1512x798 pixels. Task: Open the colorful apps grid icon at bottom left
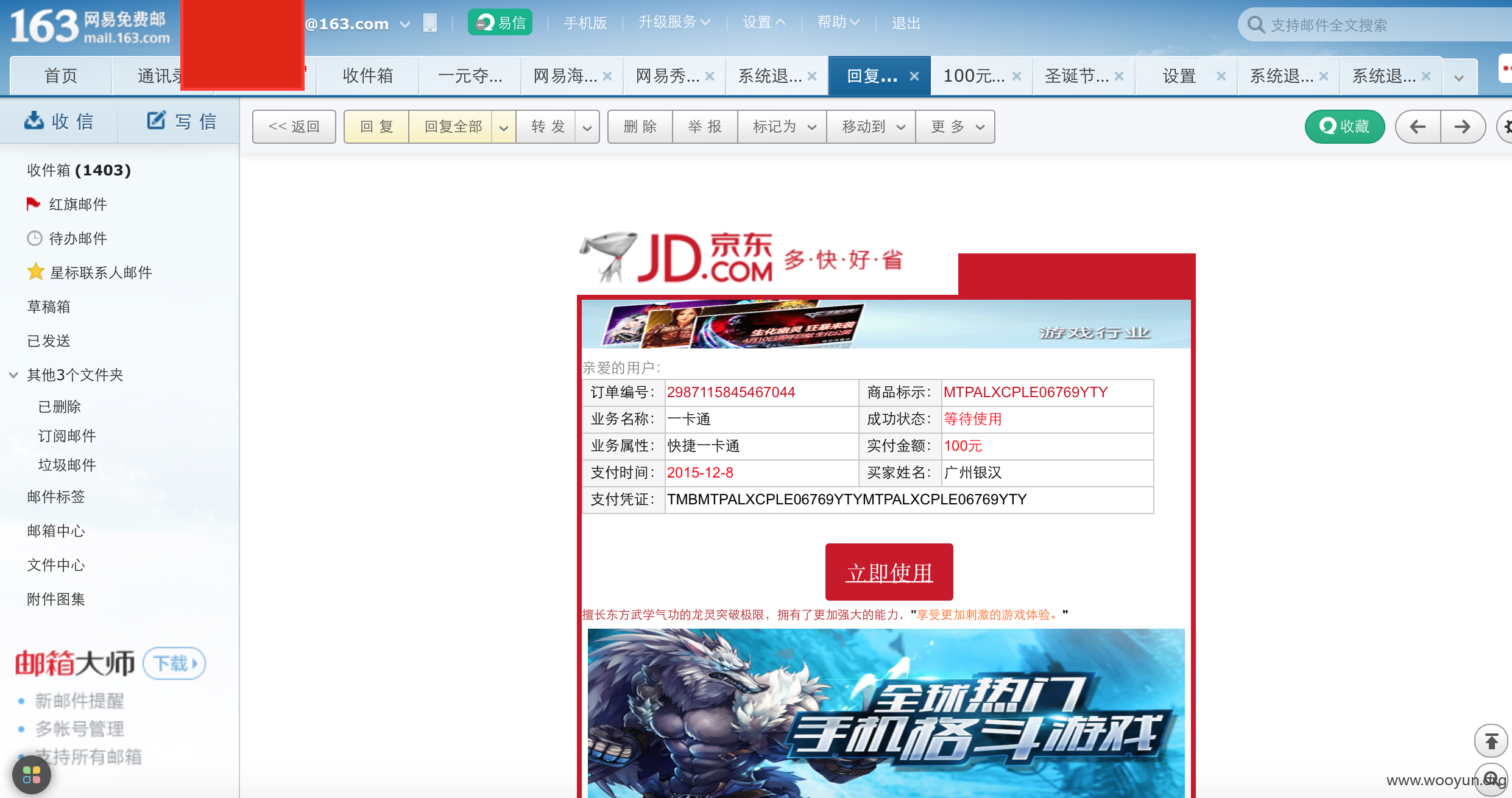click(x=31, y=774)
